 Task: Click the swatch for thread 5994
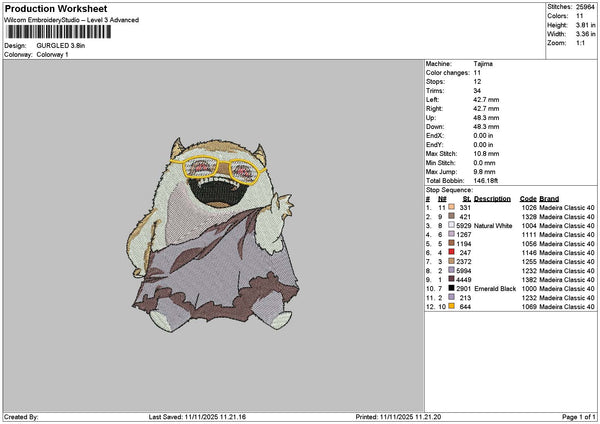(452, 270)
